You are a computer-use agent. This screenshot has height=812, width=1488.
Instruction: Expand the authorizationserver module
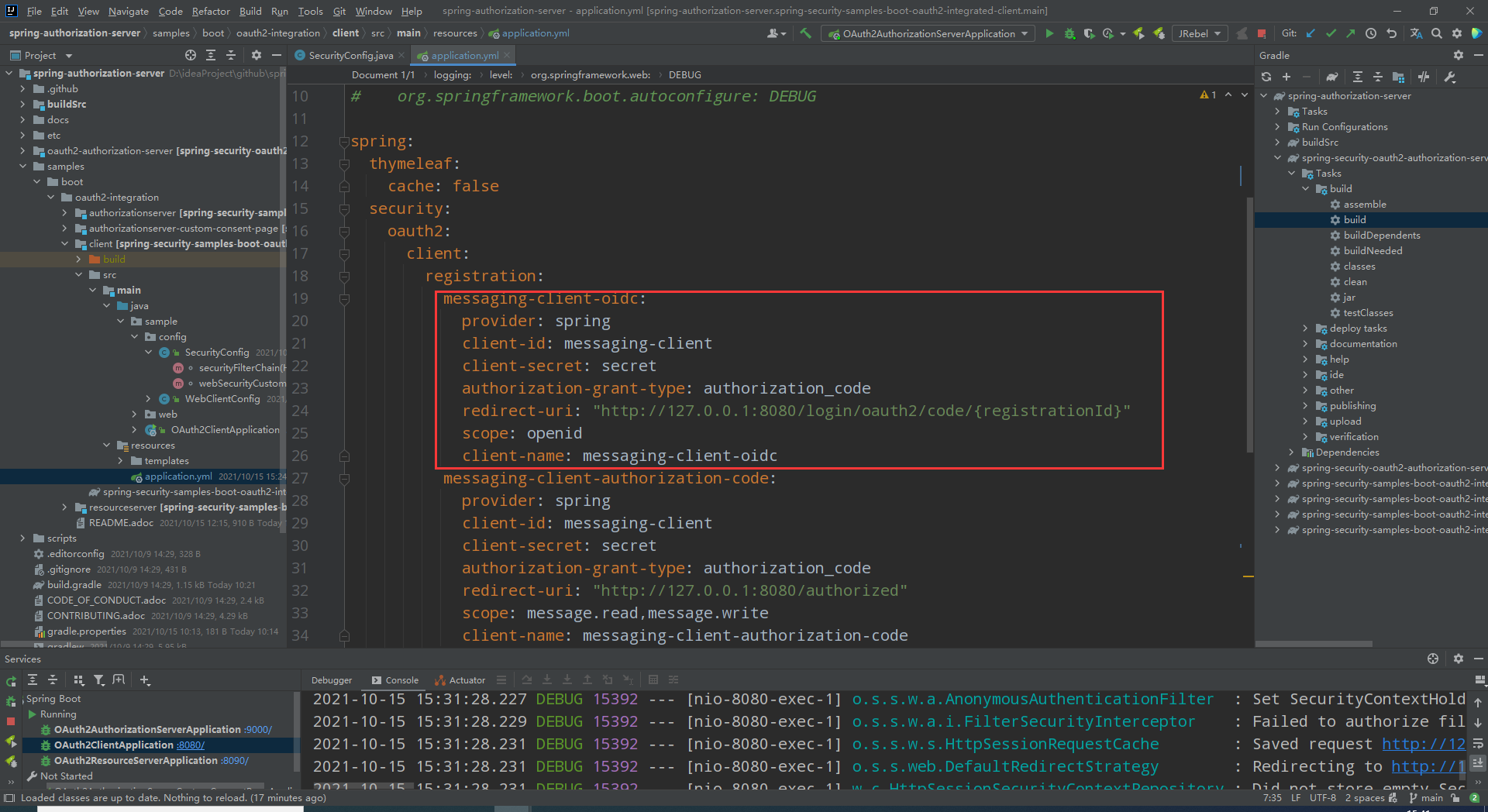64,213
